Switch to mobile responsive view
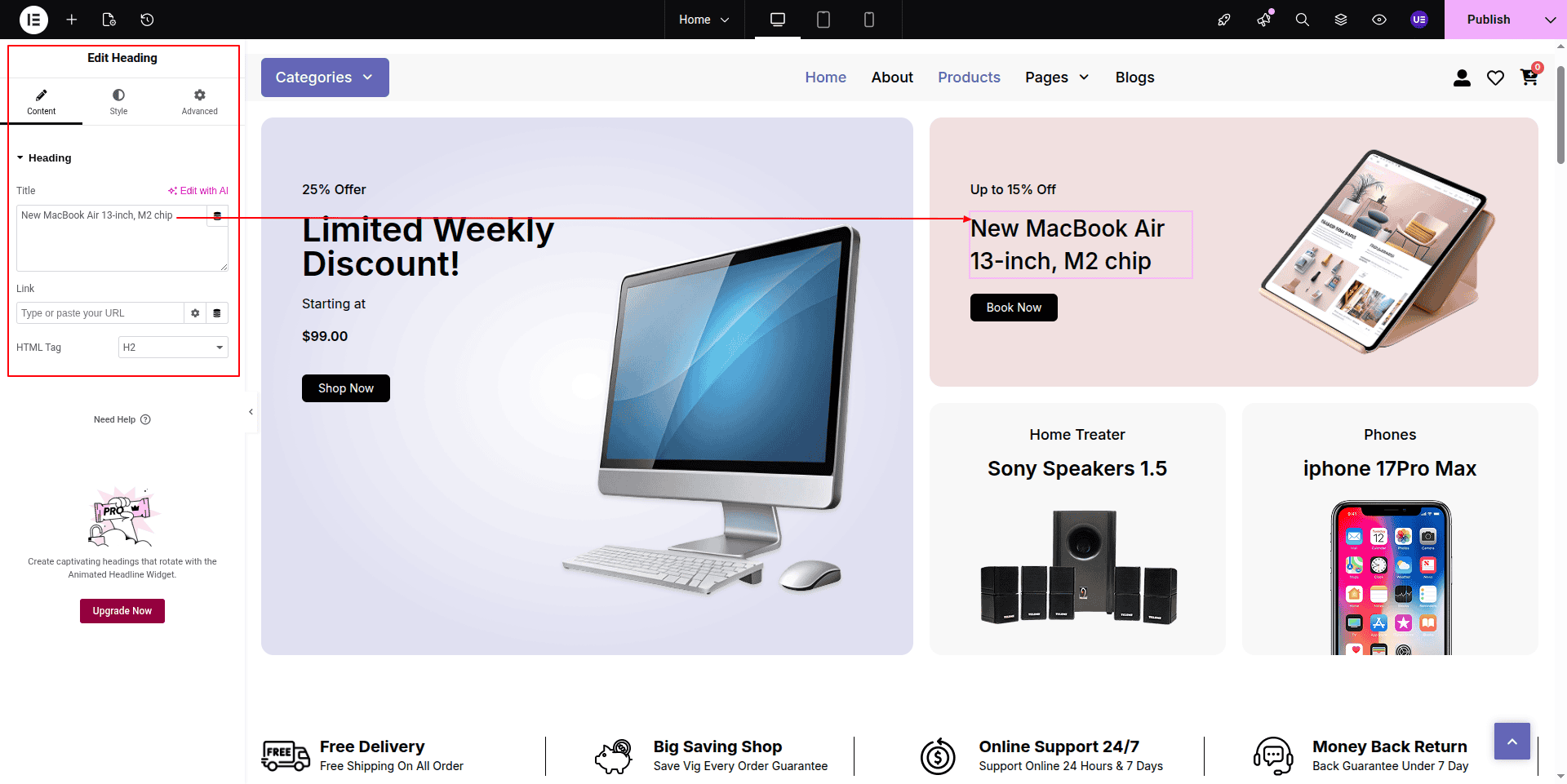 coord(869,20)
